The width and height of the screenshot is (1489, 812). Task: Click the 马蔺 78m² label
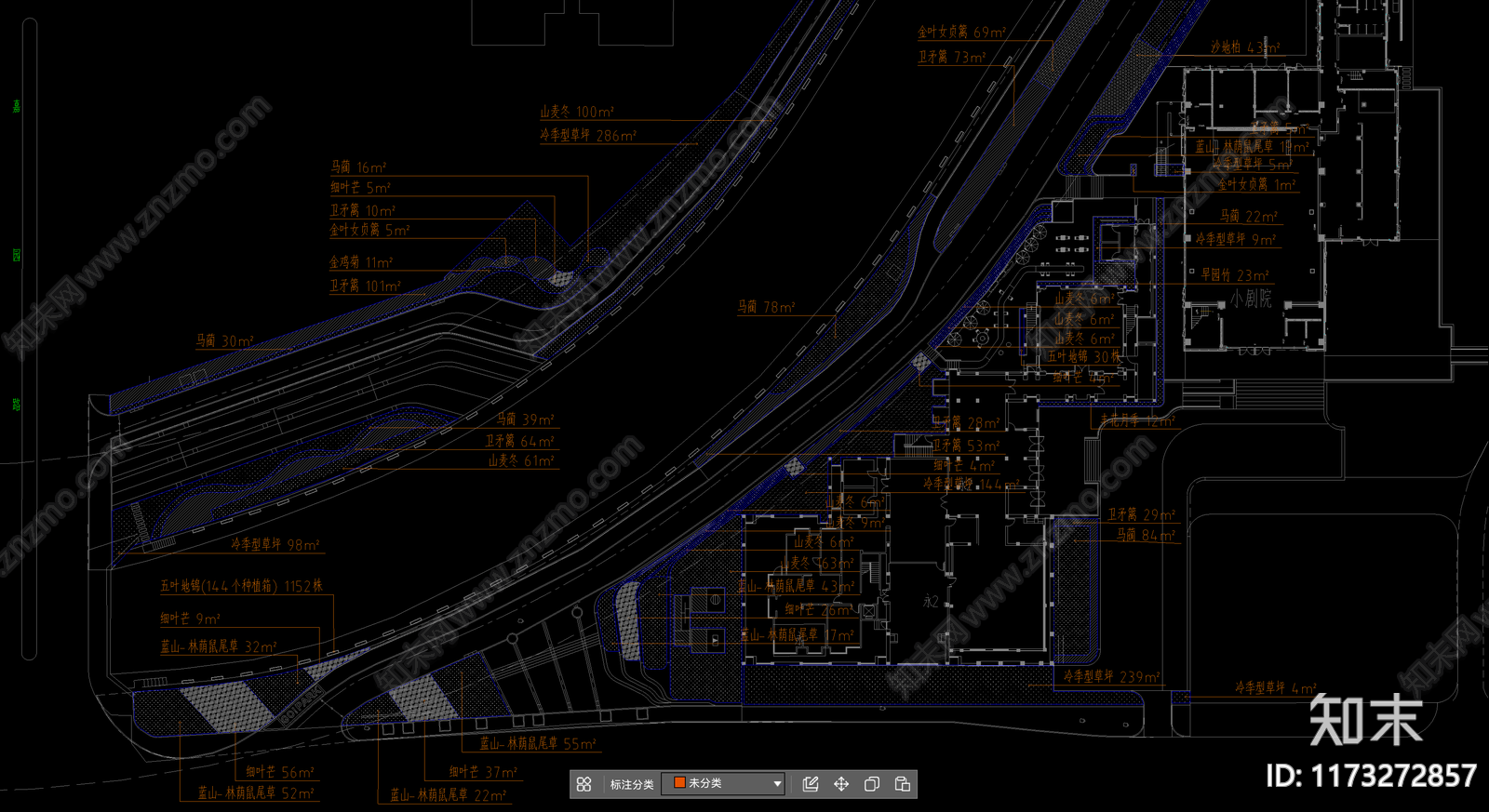(767, 307)
